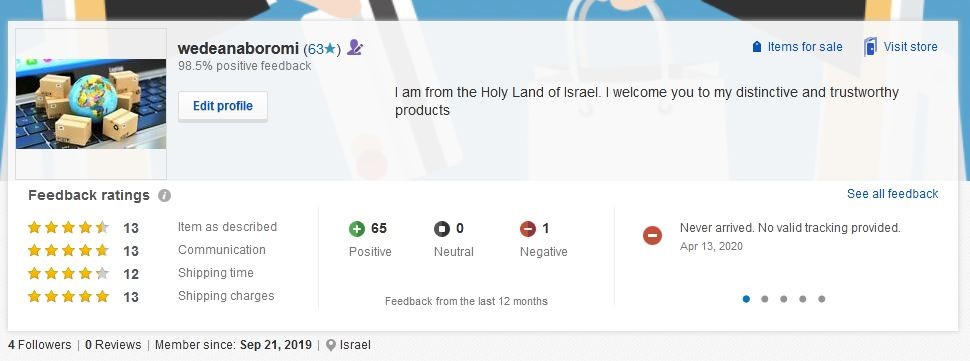Click the purple profile badge icon next to username
This screenshot has width=970, height=361.
(x=354, y=47)
